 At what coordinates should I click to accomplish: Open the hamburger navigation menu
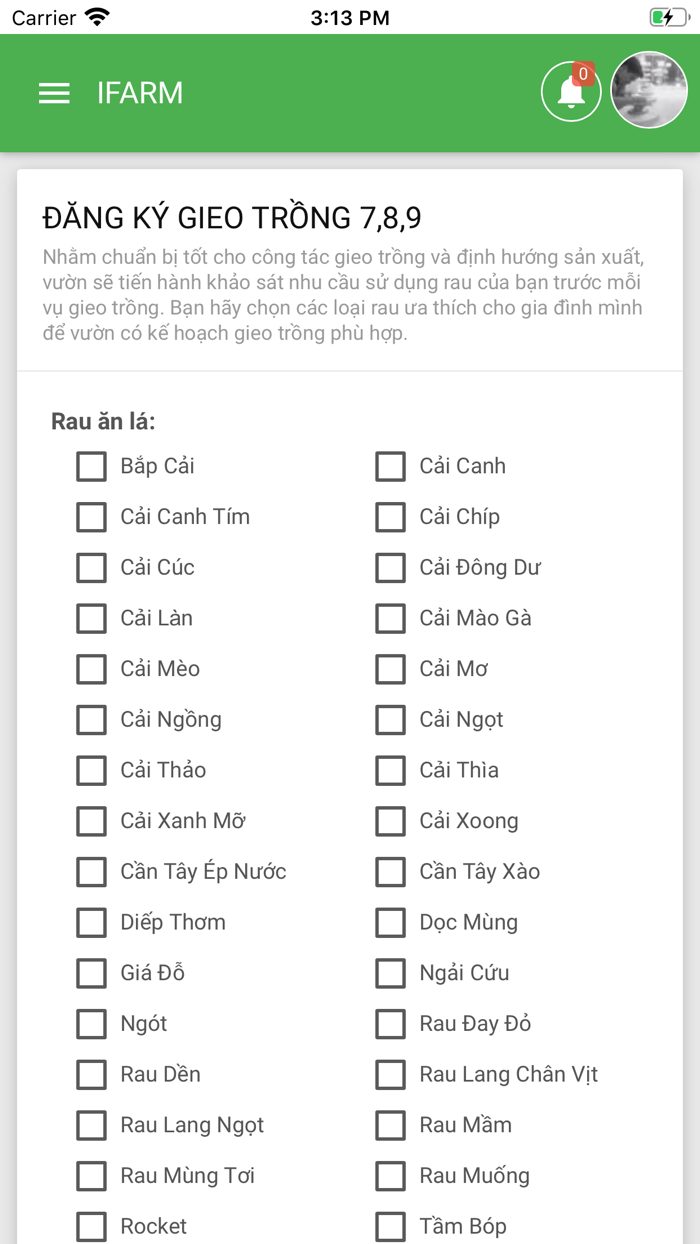tap(54, 93)
